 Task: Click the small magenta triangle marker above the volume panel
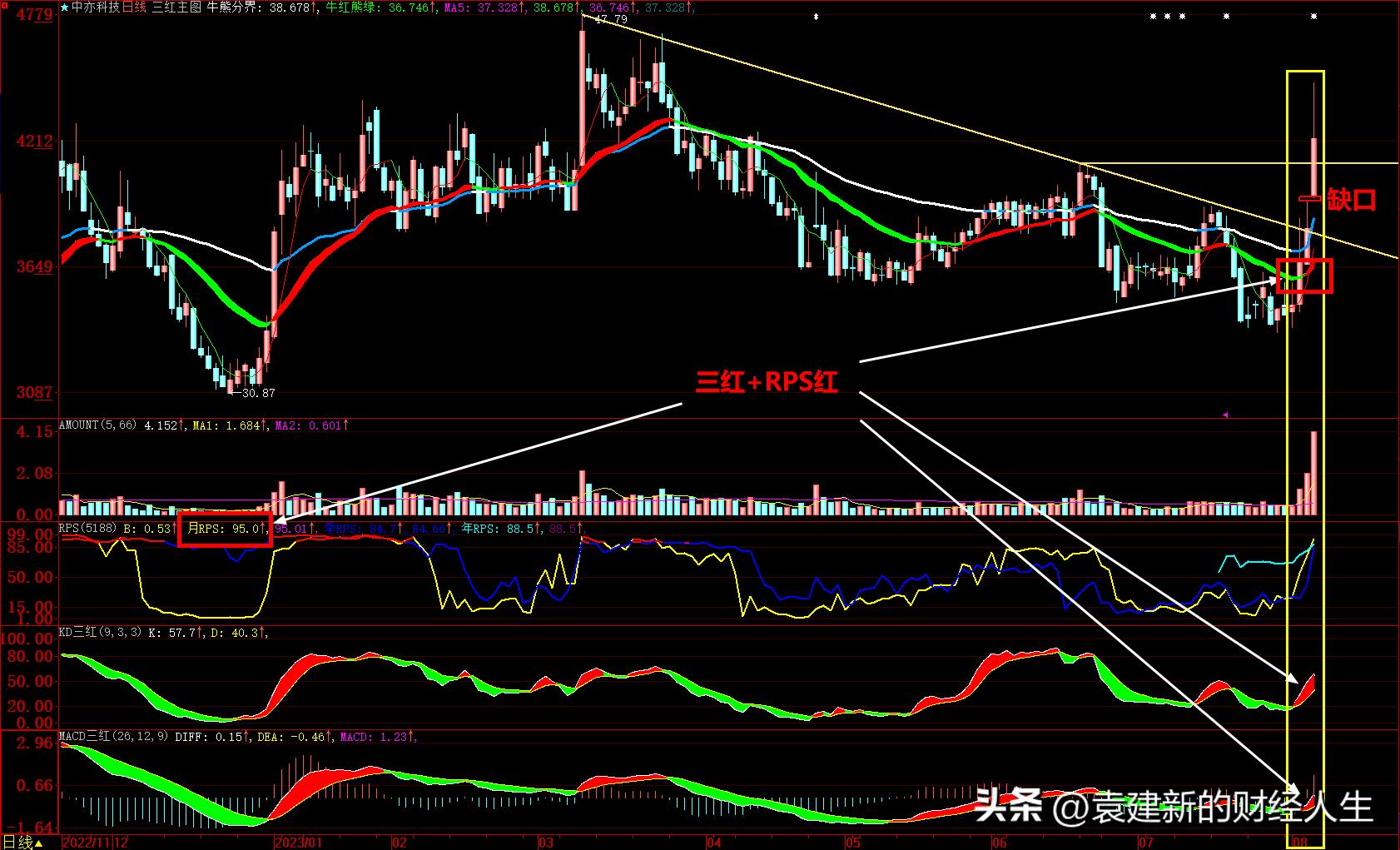click(x=1225, y=414)
